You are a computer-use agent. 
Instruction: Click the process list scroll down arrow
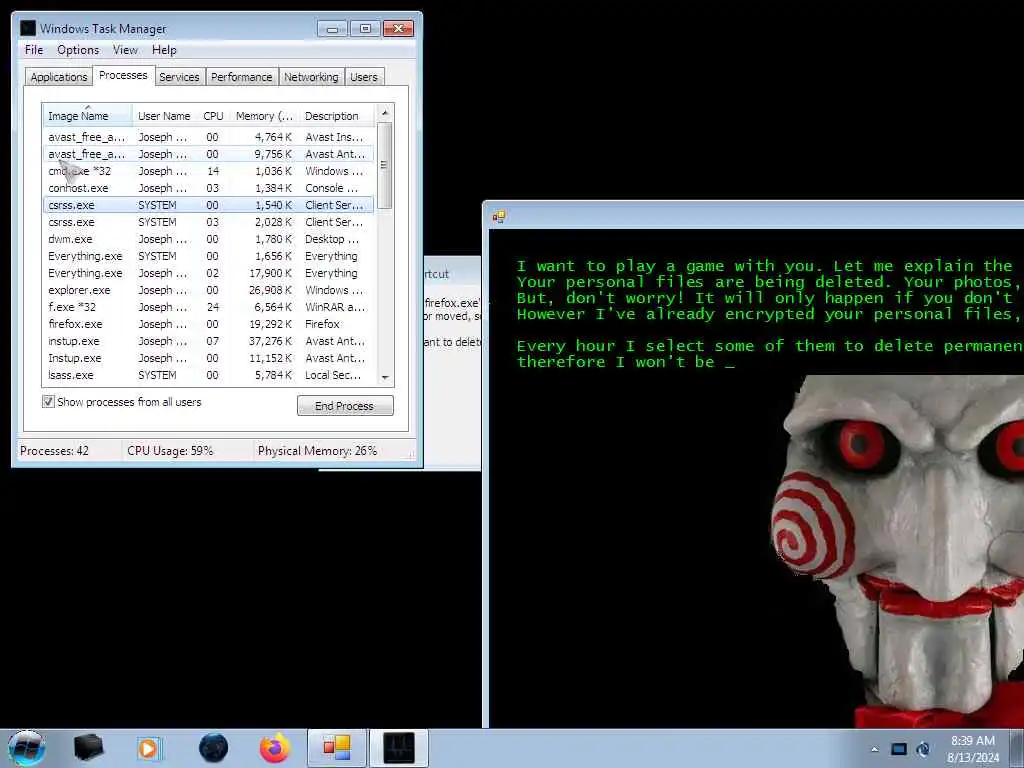[385, 377]
